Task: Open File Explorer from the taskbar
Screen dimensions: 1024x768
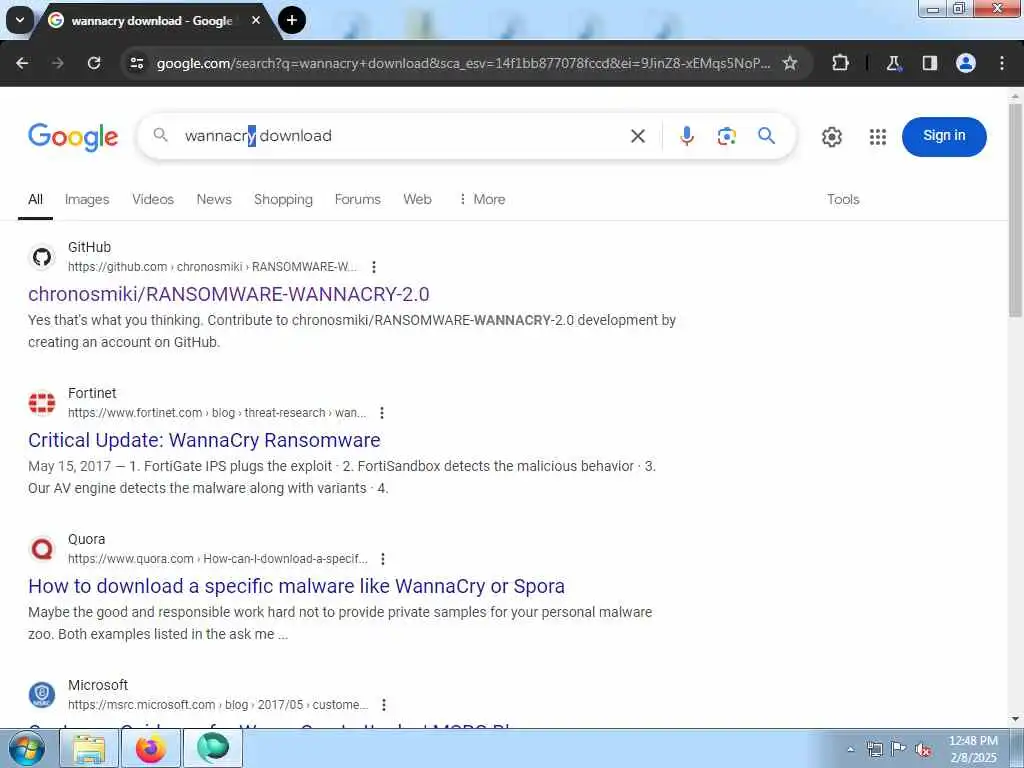Action: point(89,748)
